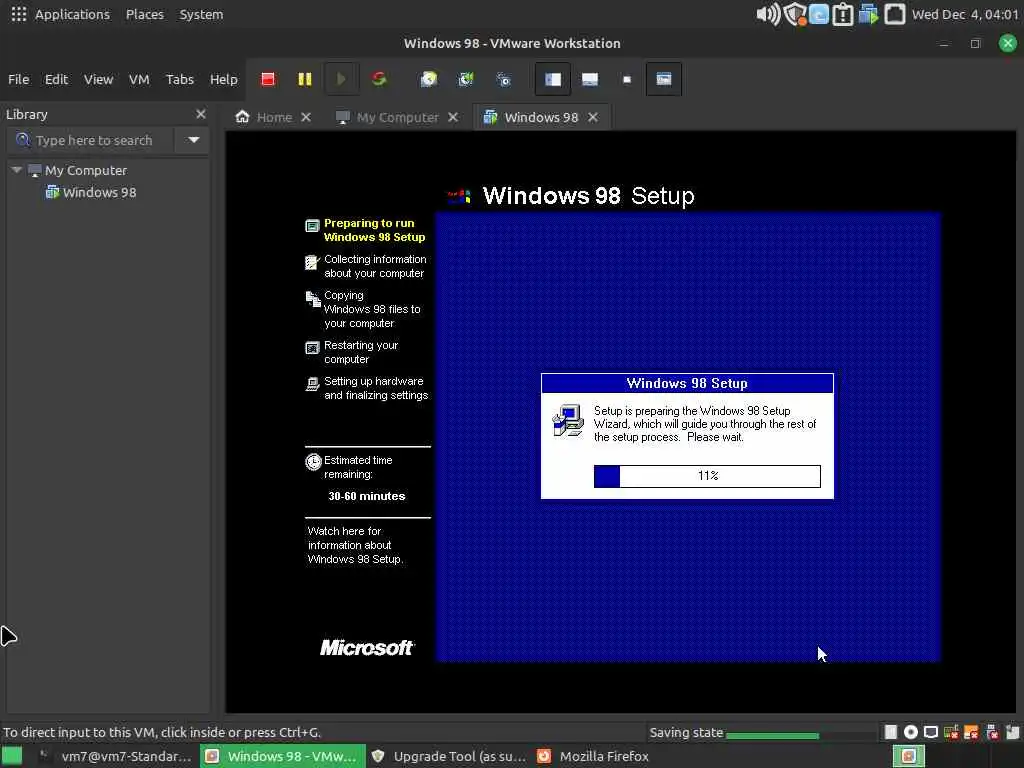Toggle the show library sidebar view button

click(x=552, y=79)
